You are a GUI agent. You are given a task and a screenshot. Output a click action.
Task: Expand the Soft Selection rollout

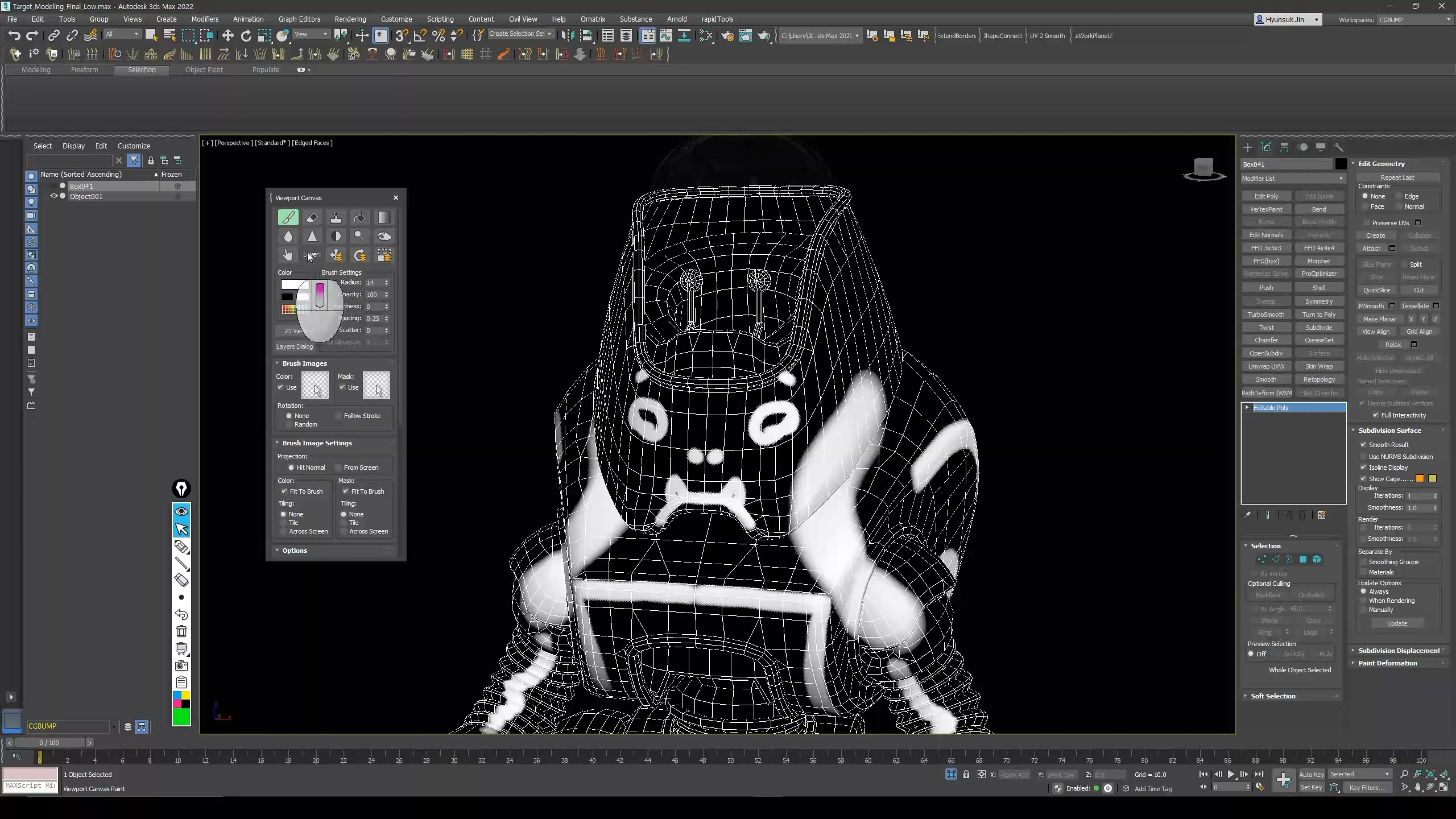point(1273,696)
